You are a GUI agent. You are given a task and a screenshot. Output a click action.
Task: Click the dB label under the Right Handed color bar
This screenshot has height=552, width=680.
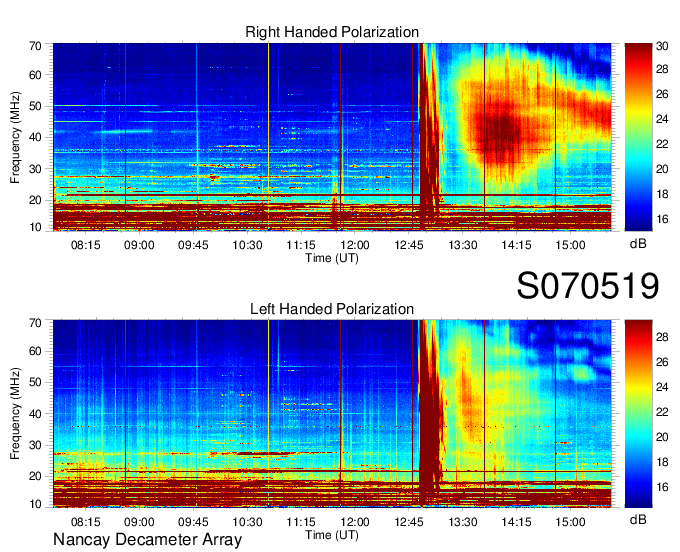pyautogui.click(x=638, y=244)
